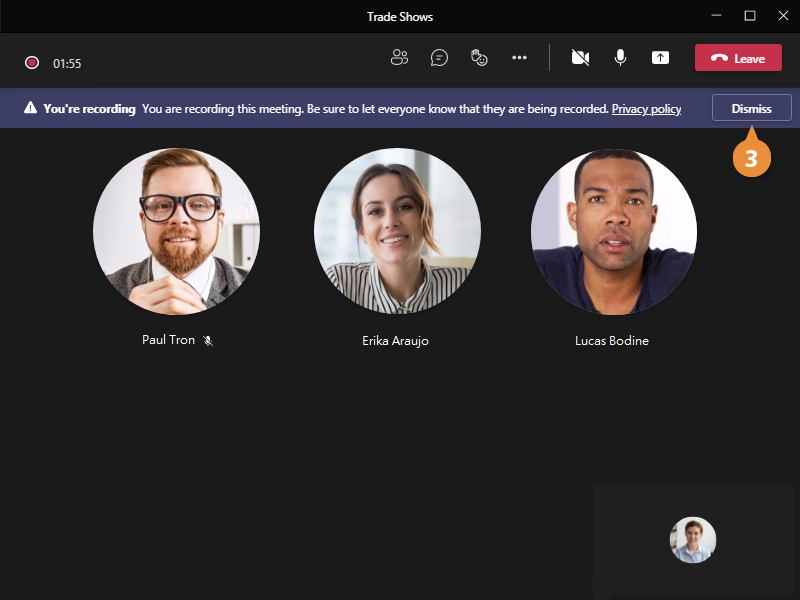Mute the microphone

pos(620,58)
